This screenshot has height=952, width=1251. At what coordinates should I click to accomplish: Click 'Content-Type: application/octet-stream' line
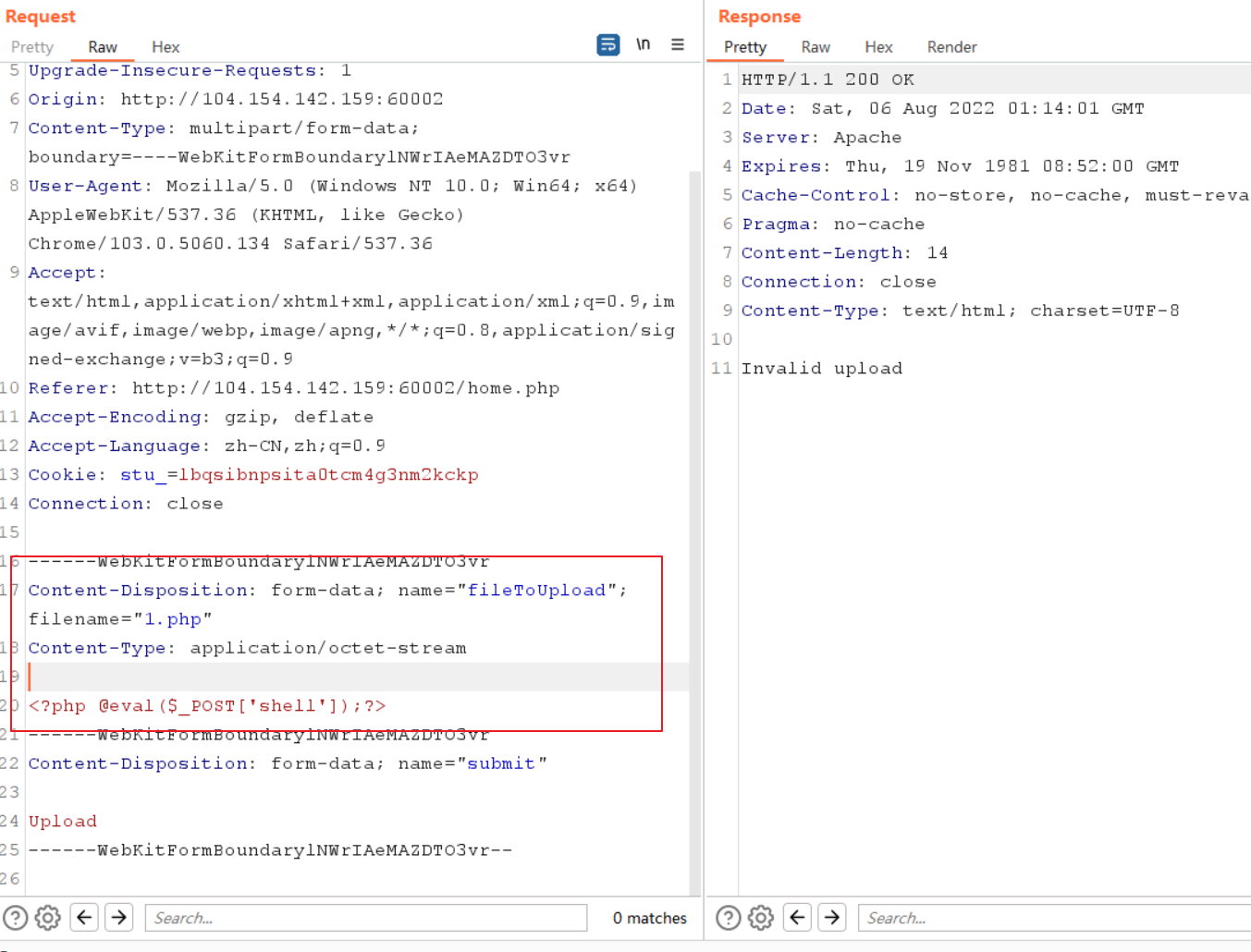(248, 648)
